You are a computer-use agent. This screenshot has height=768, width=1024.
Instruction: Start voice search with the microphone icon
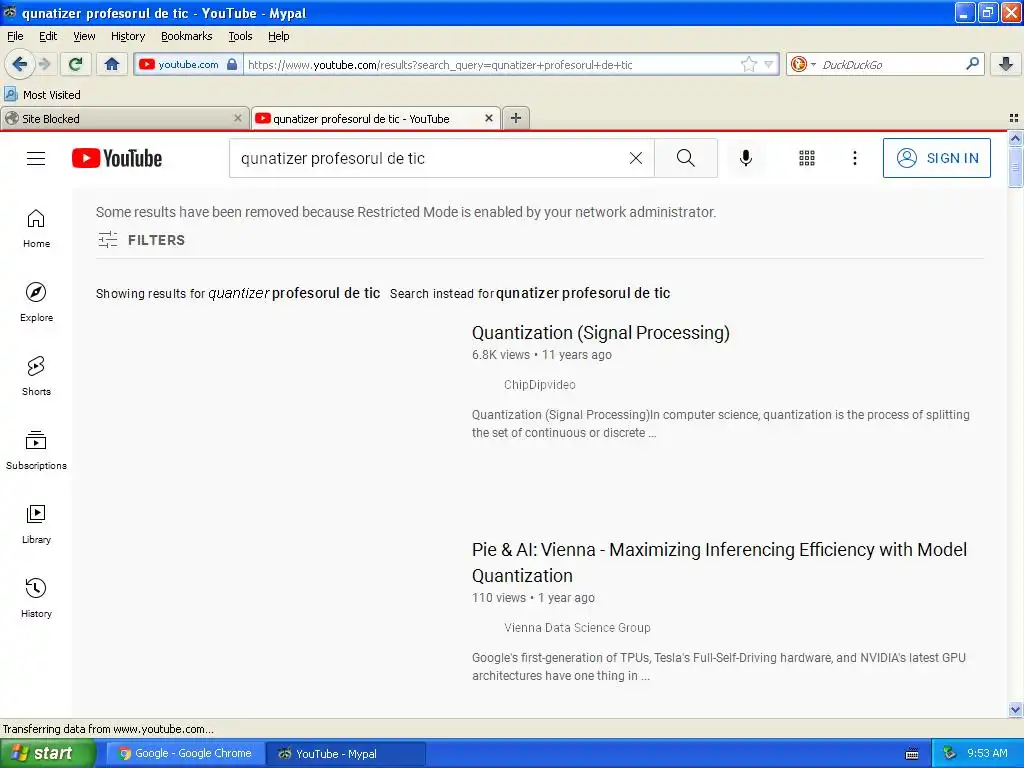coord(746,158)
